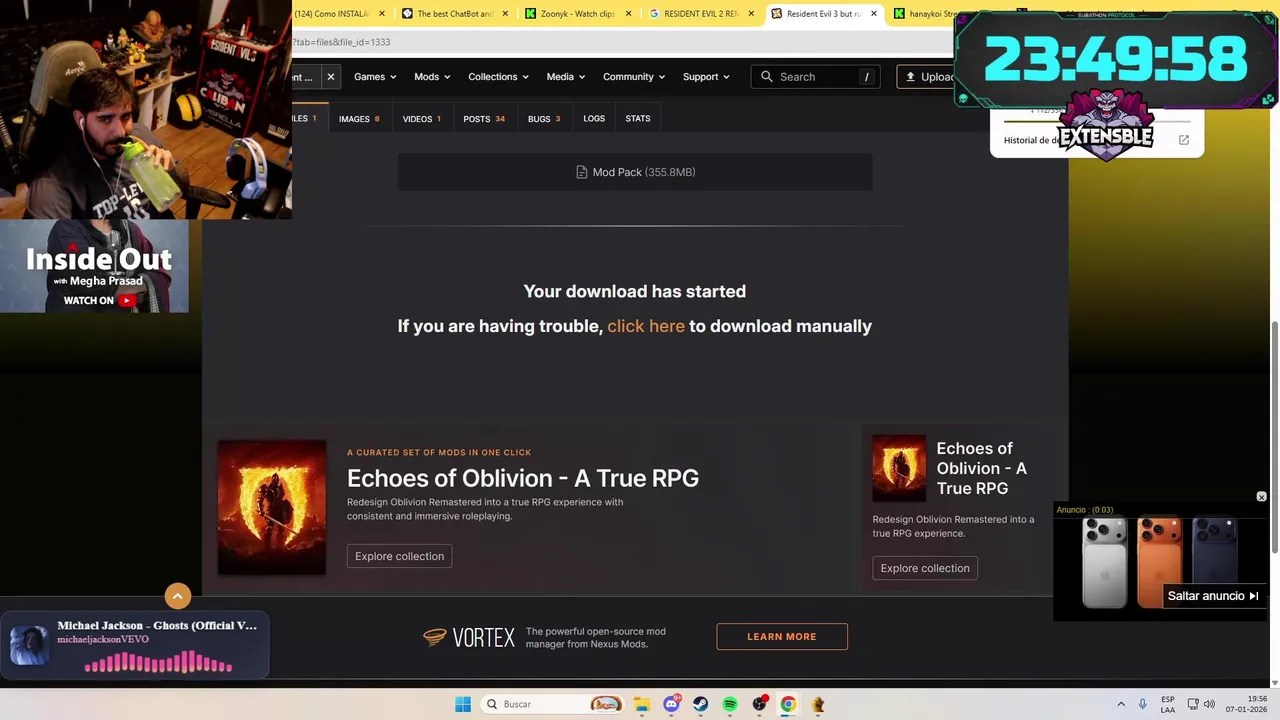The image size is (1280, 720).
Task: Open the 'Echoes of Oblivion - A True RPG' title
Action: pos(523,478)
